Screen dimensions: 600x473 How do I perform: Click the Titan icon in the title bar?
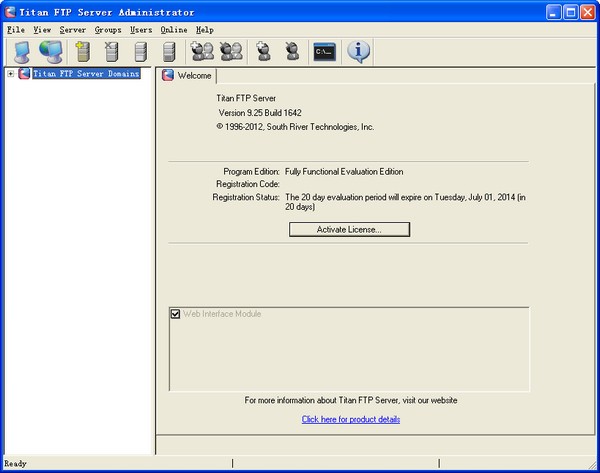tap(10, 12)
